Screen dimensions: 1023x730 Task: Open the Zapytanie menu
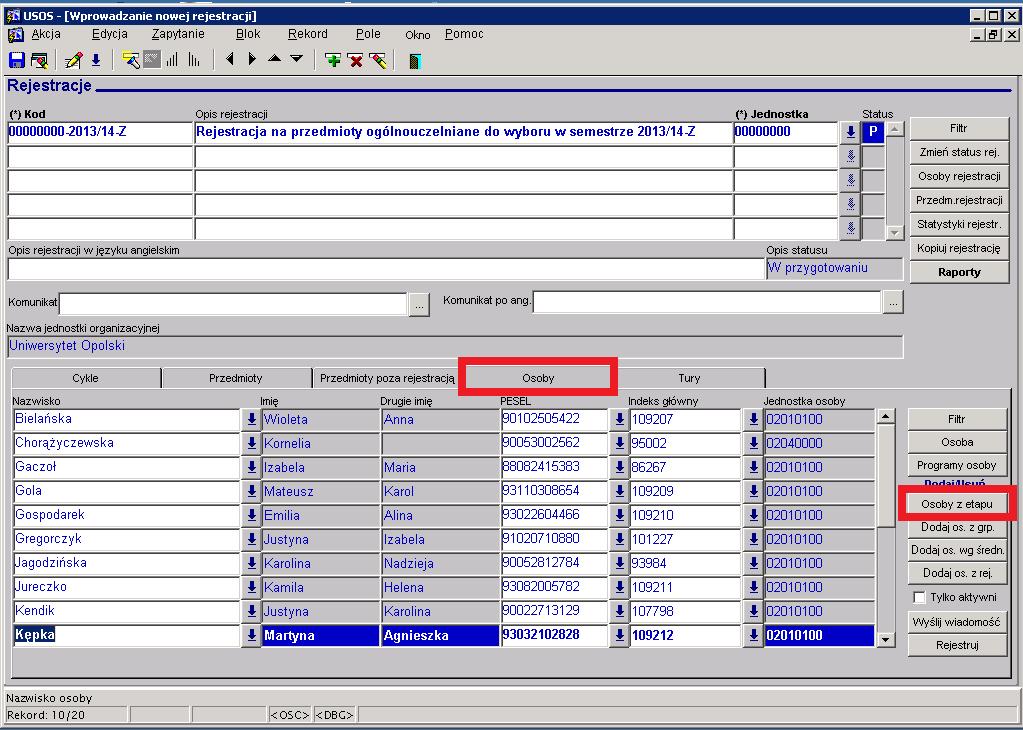click(x=178, y=34)
